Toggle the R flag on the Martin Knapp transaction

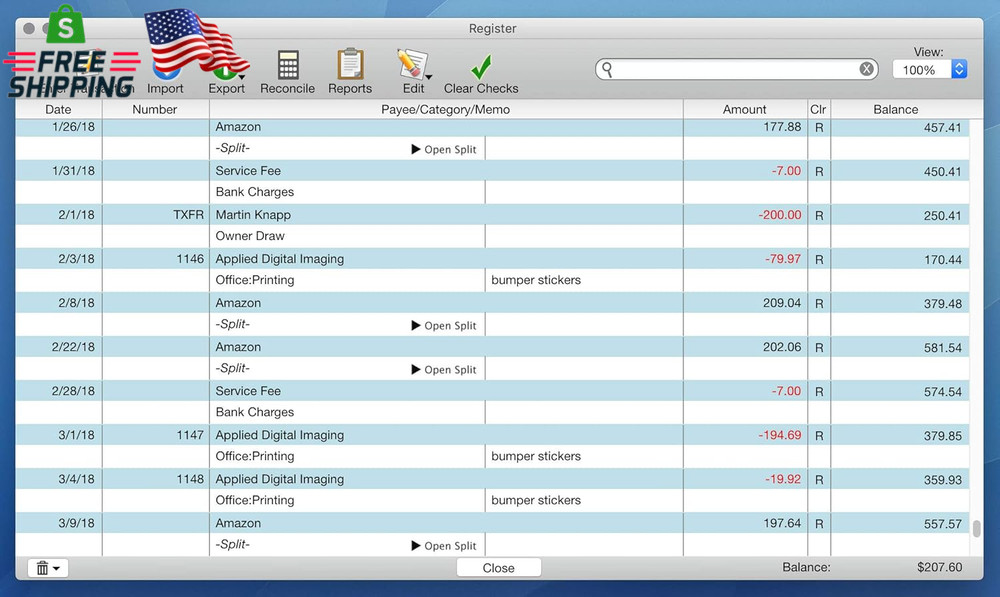pyautogui.click(x=818, y=215)
